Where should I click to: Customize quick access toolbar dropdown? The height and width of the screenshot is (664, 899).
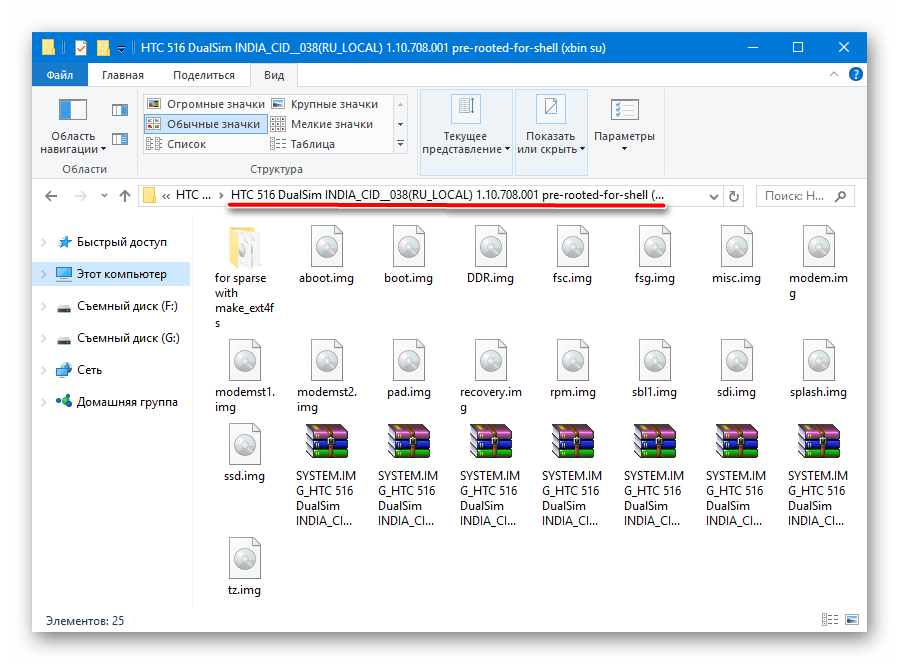121,49
